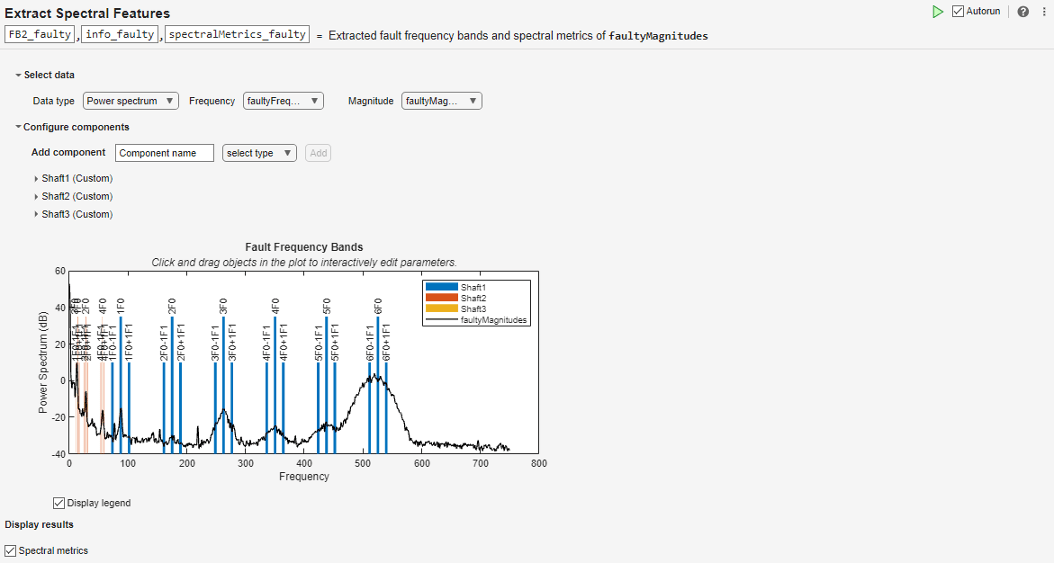Run the task with green play button
This screenshot has width=1054, height=563.
tap(937, 12)
